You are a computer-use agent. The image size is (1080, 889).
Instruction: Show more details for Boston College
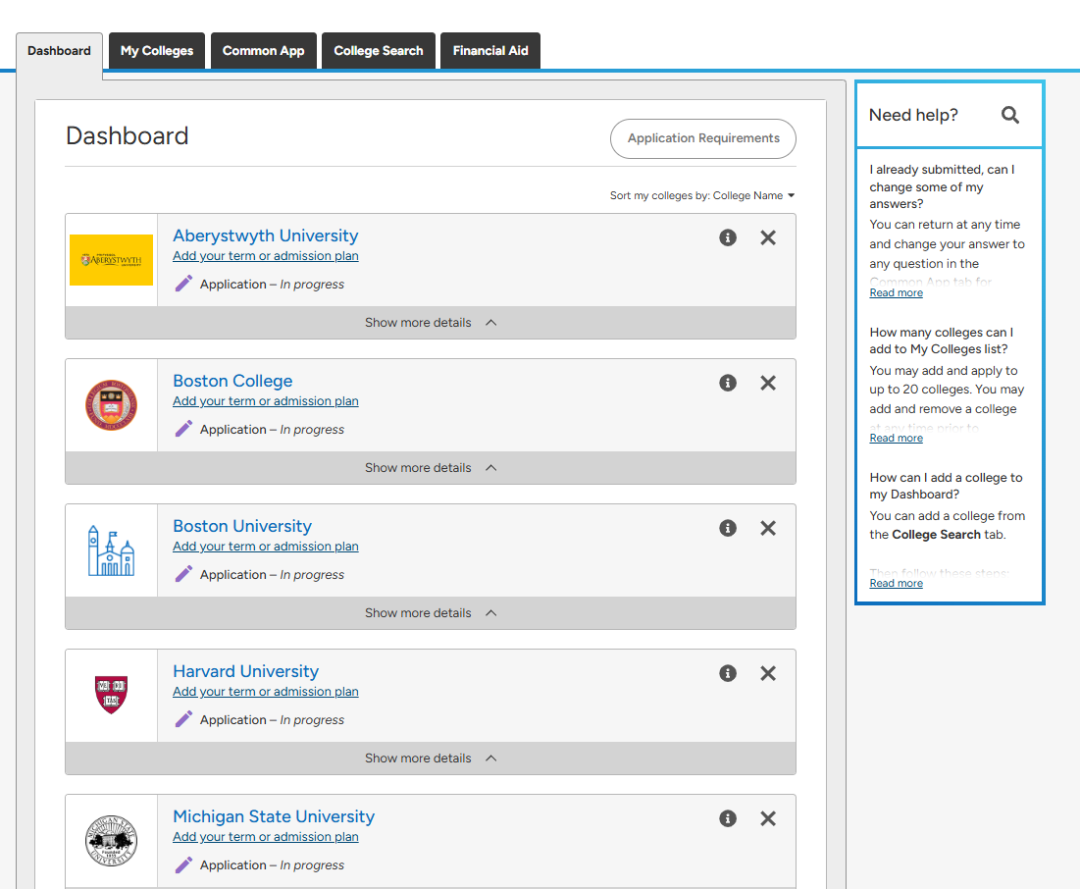point(430,468)
